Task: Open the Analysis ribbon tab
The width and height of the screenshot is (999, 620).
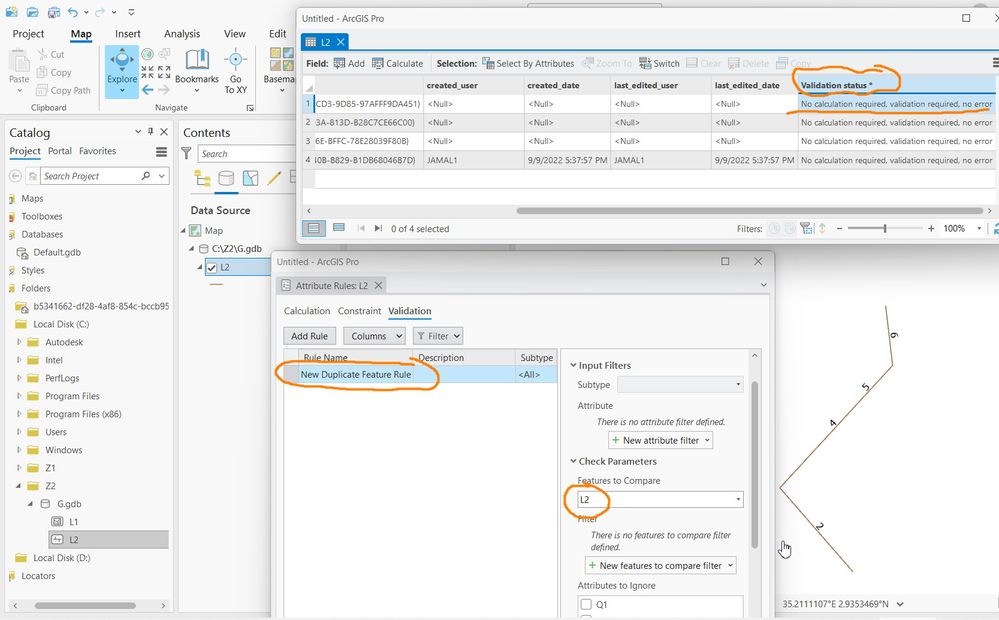Action: click(x=182, y=34)
